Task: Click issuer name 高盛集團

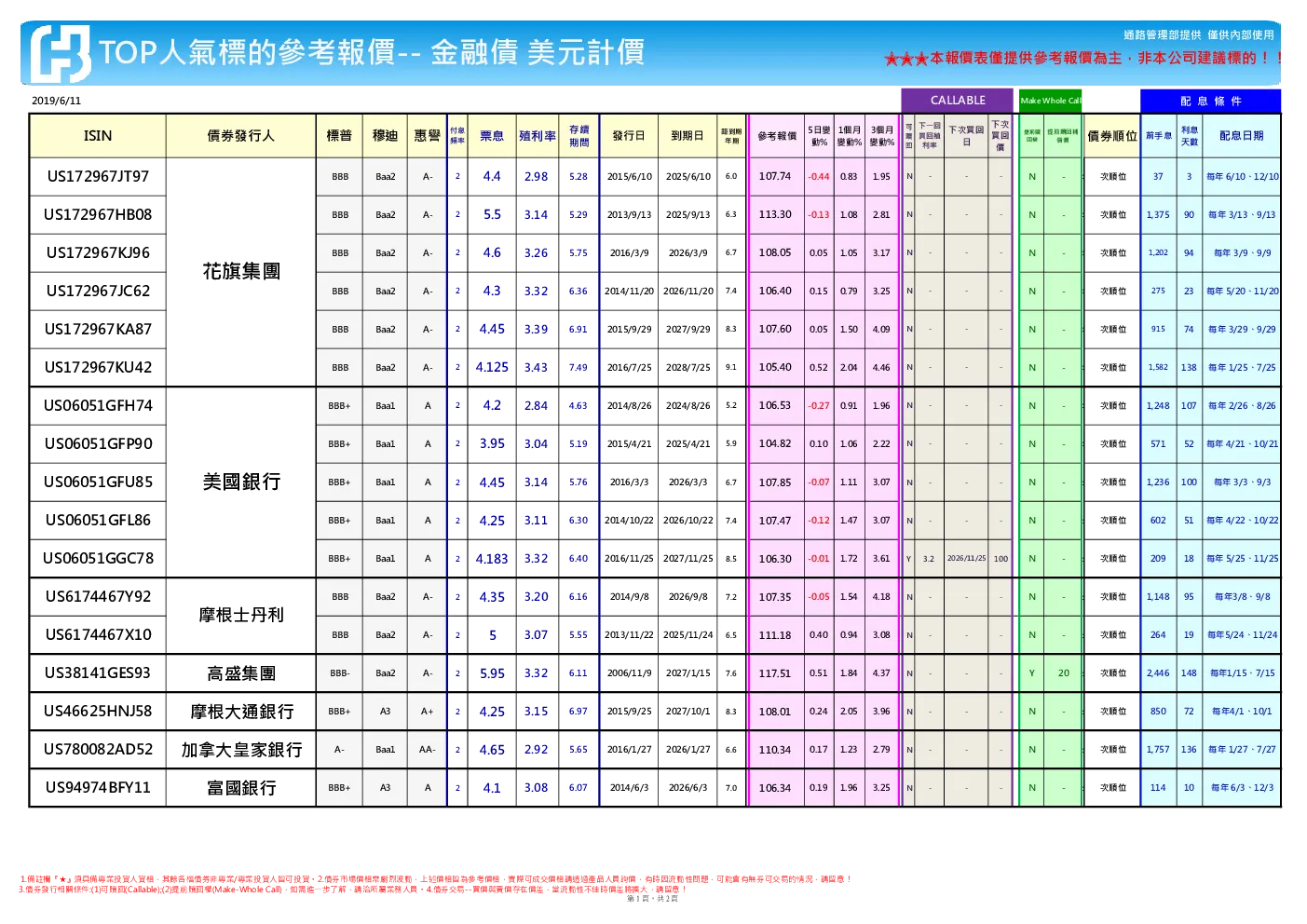Action: (x=241, y=673)
